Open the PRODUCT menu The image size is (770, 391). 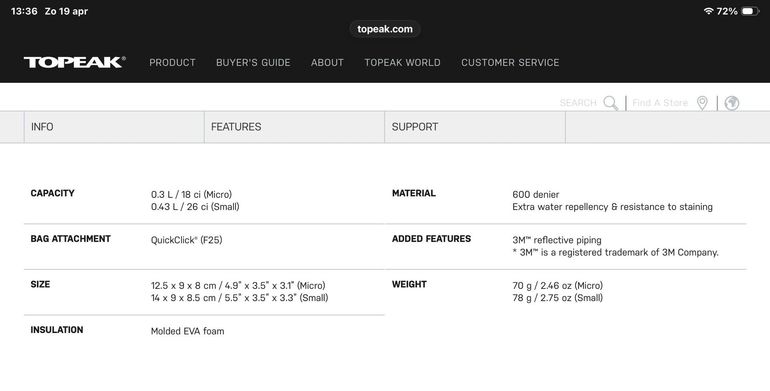tap(172, 63)
